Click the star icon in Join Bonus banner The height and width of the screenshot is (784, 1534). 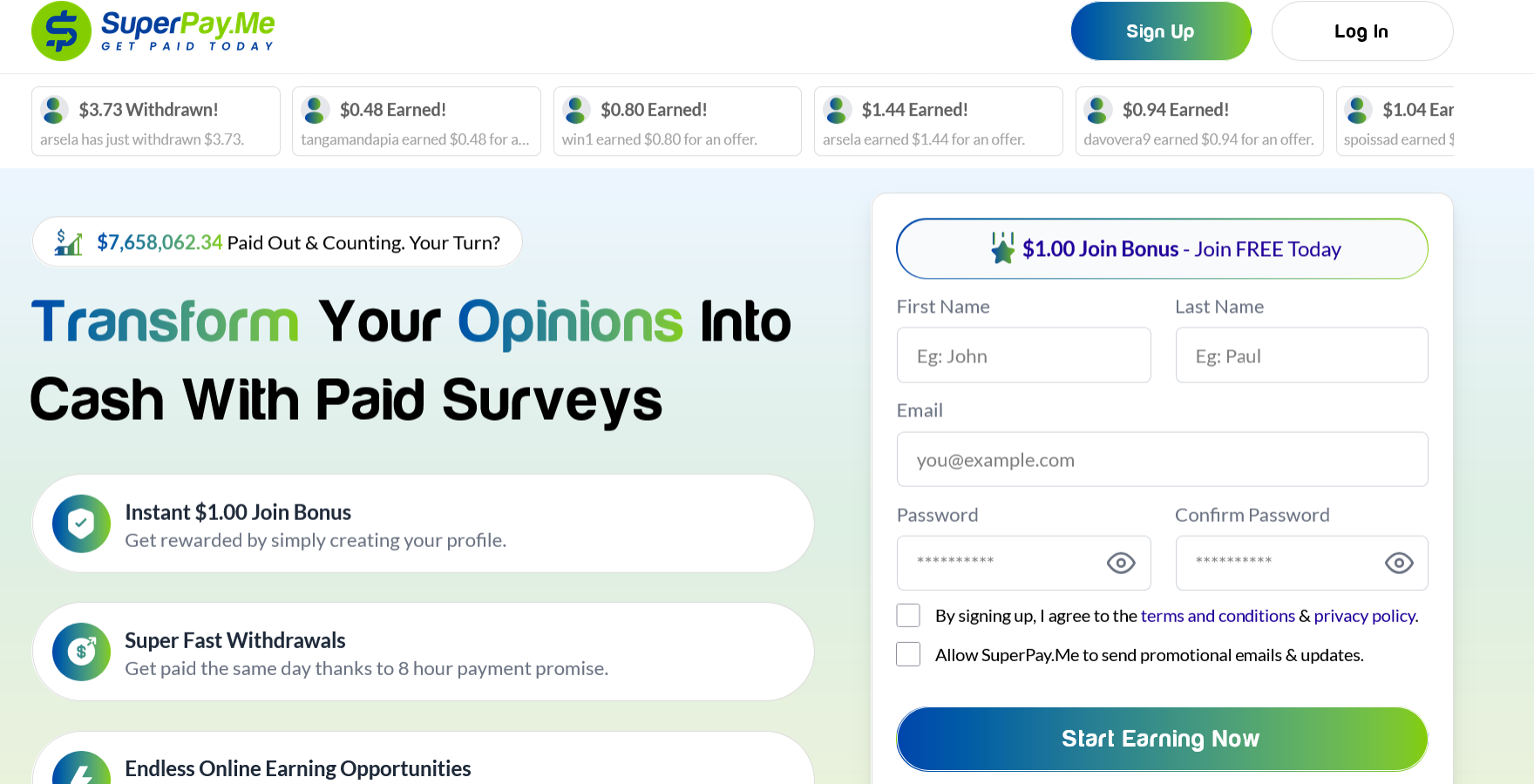(x=1002, y=249)
